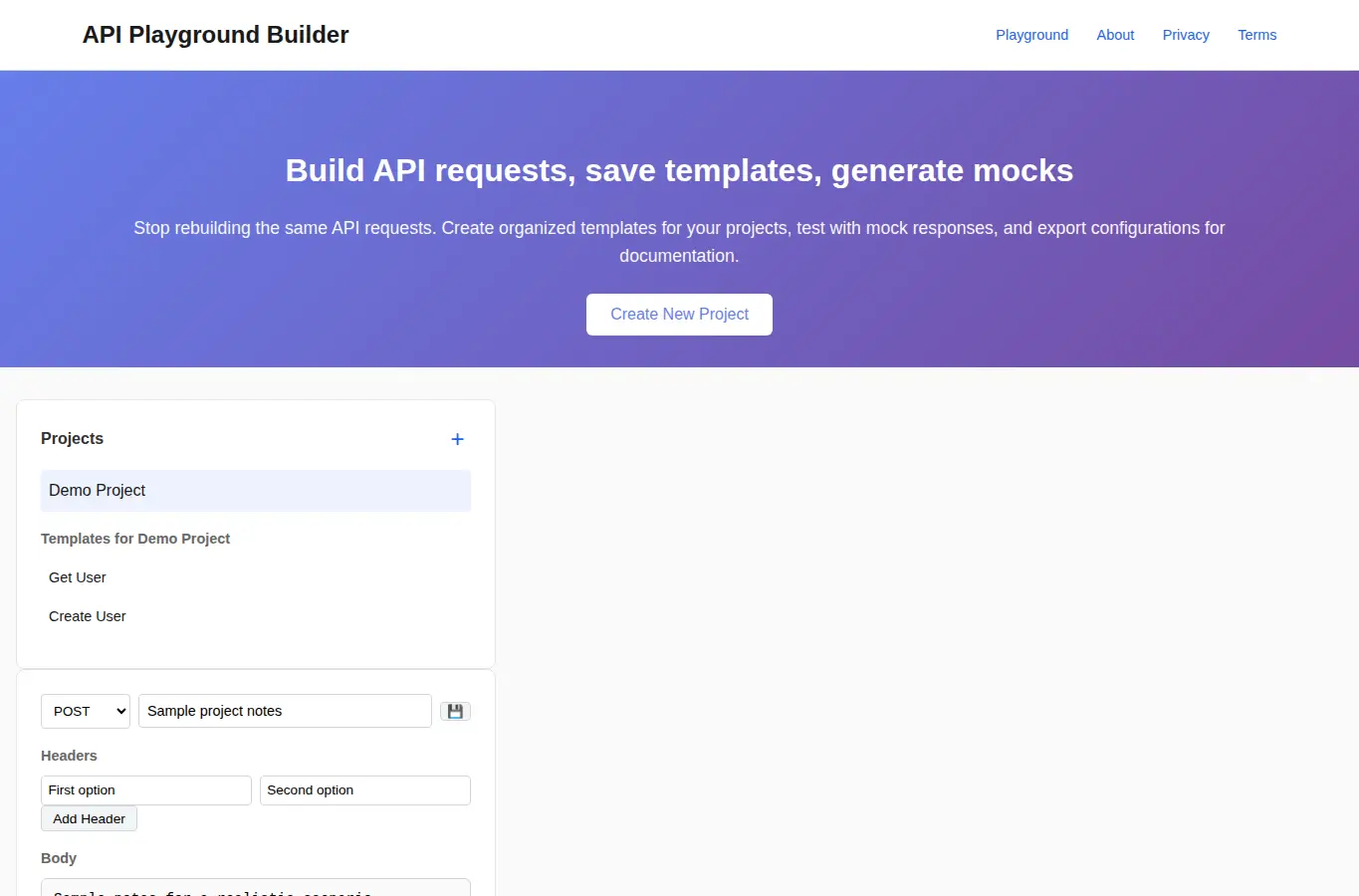Select the Demo Project entry

[256, 491]
